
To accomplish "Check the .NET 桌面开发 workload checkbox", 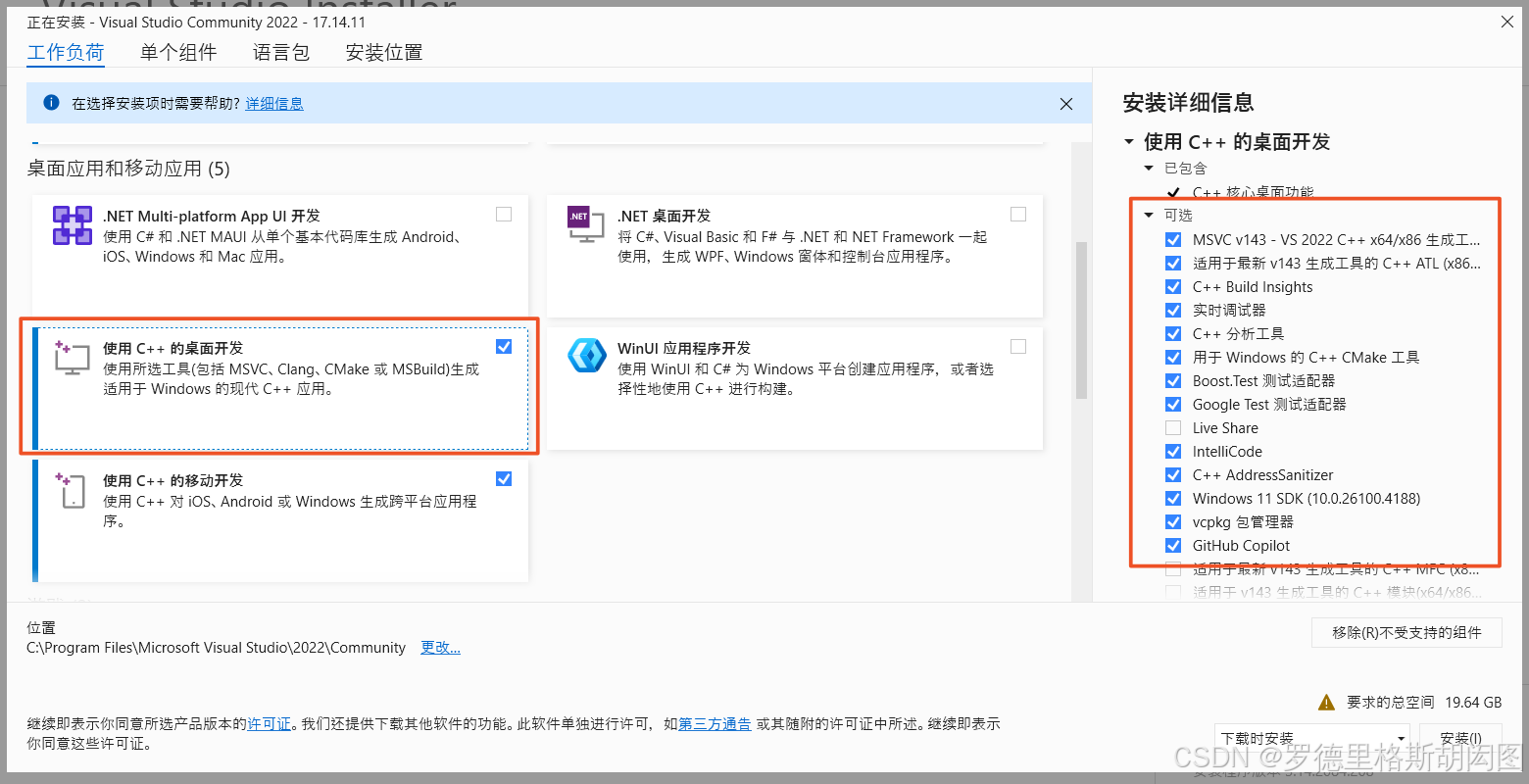I will [1017, 214].
